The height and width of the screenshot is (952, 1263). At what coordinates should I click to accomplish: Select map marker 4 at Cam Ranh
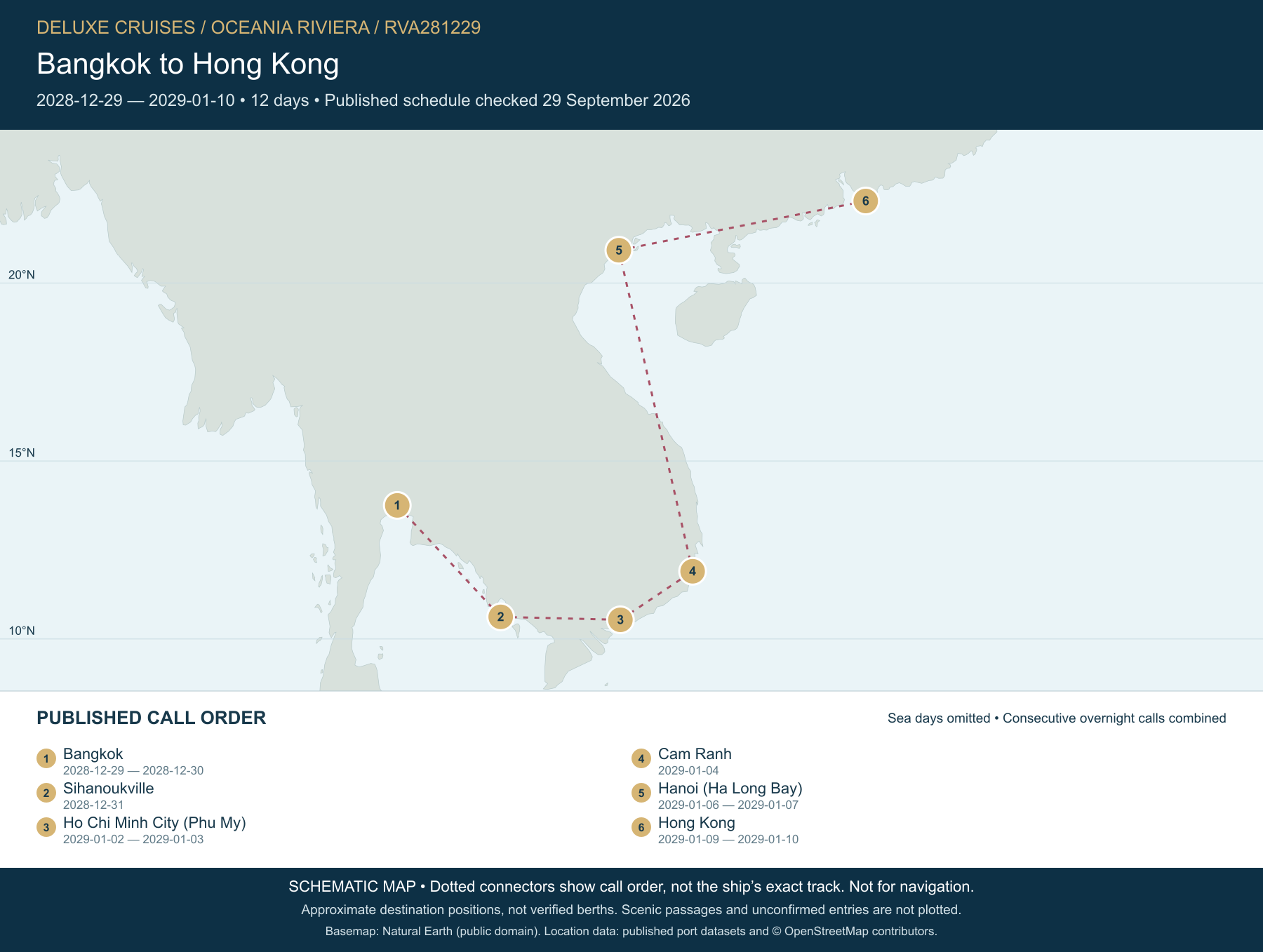(x=693, y=571)
